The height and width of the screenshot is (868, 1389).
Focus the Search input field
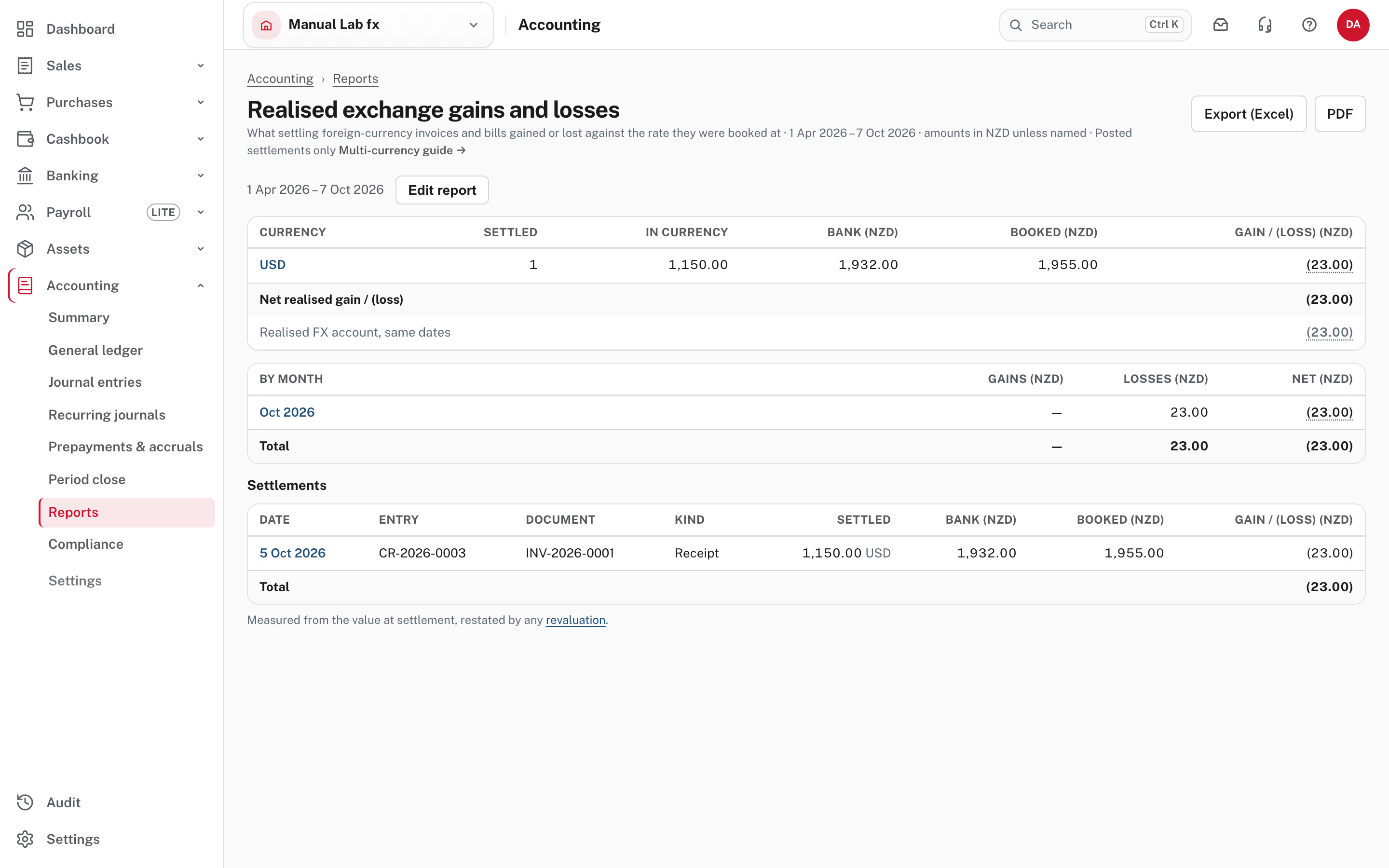click(x=1095, y=25)
